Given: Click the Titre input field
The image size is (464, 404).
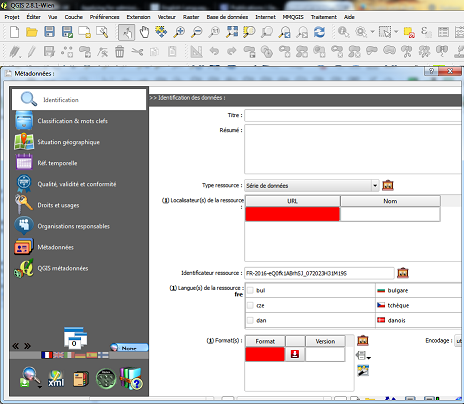Looking at the screenshot, I should [354, 115].
